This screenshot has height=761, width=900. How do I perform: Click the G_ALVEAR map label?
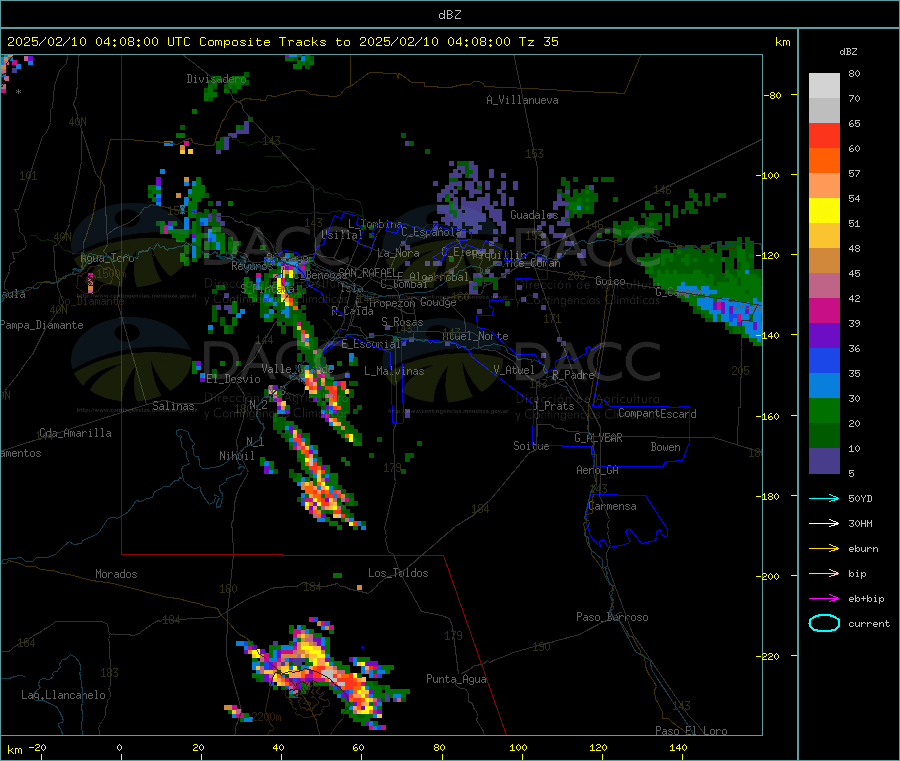[x=598, y=438]
